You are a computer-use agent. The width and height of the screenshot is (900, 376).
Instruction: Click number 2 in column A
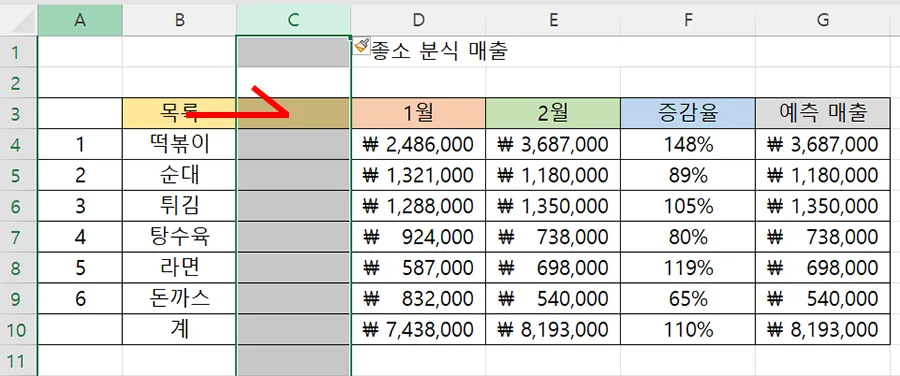click(x=80, y=175)
